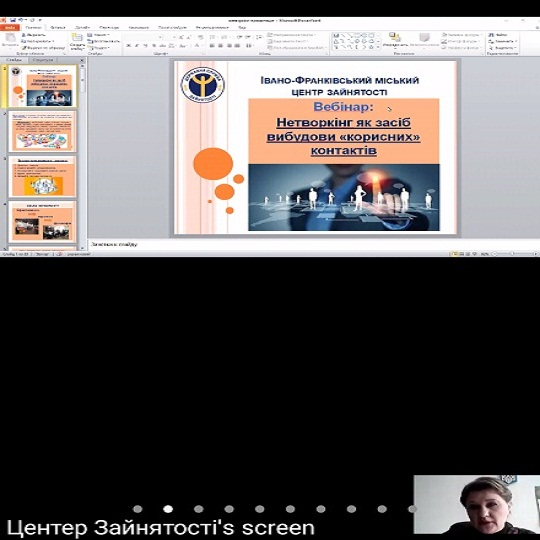Click the slide notes field below the slide
Screen dimensions: 540x540
pyautogui.click(x=313, y=245)
